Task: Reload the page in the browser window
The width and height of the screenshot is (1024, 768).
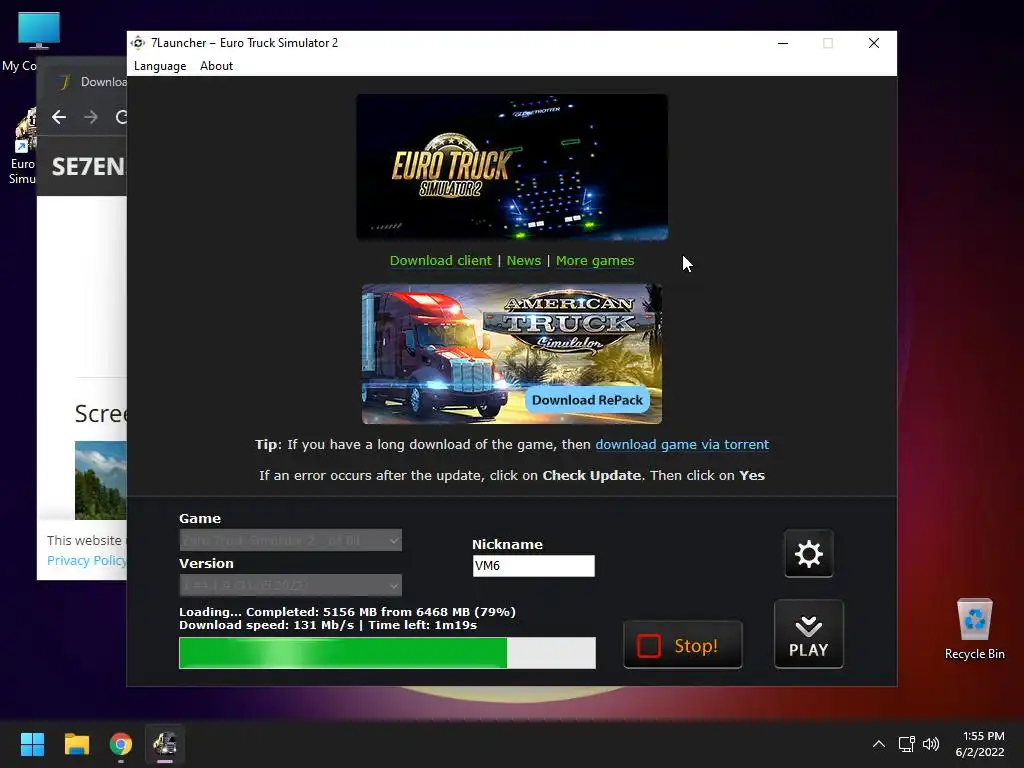Action: coord(121,117)
